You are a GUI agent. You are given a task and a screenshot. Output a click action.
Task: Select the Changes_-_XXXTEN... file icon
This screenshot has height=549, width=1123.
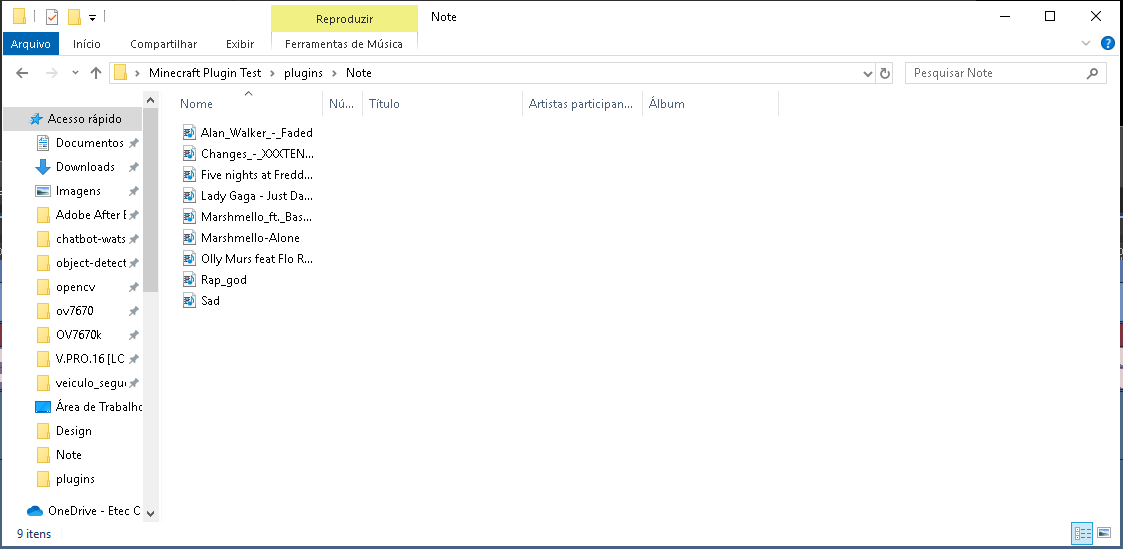click(x=189, y=153)
